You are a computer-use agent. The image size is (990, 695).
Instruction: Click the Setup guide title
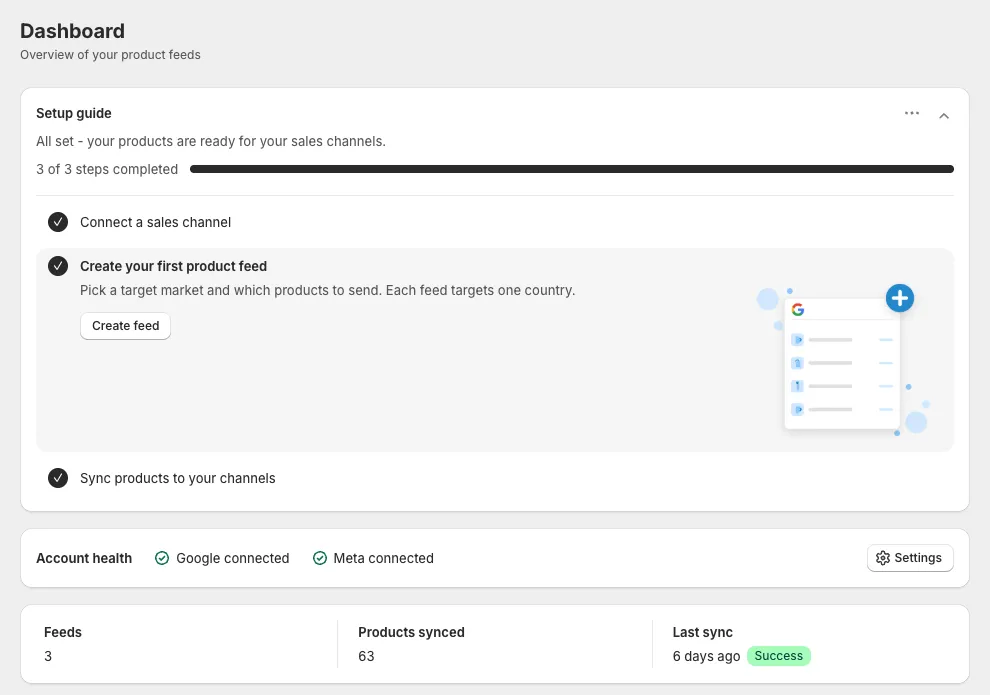tap(74, 114)
